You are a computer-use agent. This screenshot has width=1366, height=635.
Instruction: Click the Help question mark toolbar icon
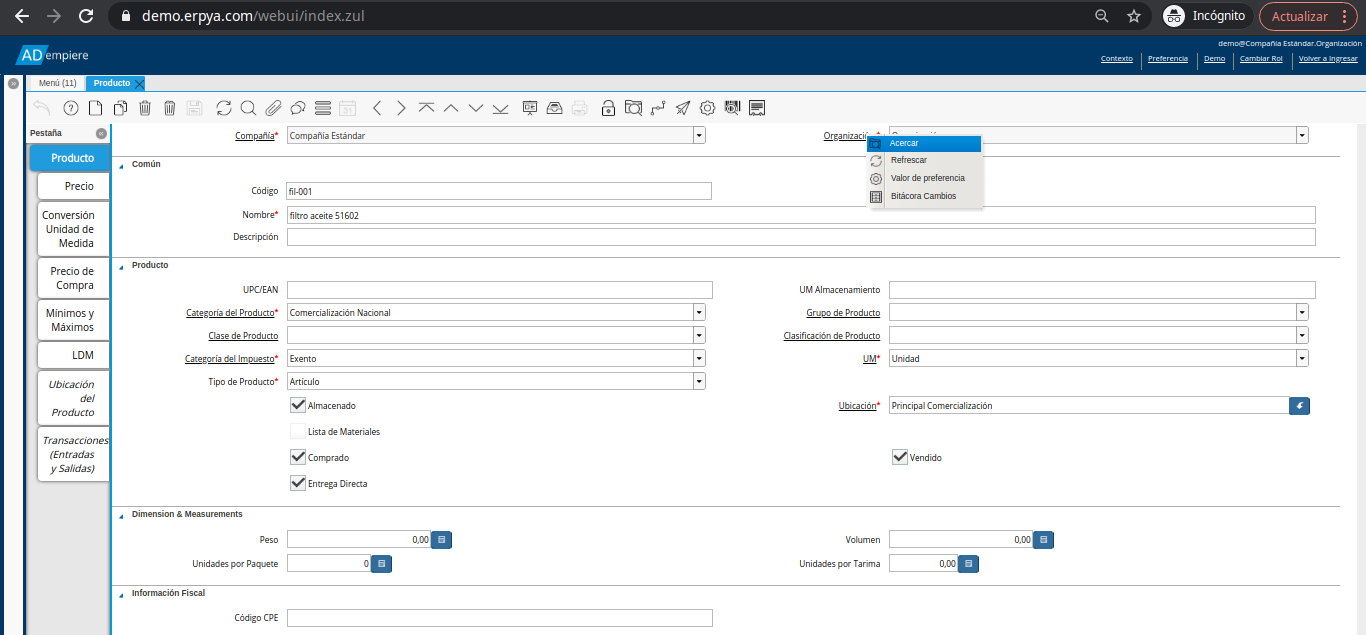point(70,108)
